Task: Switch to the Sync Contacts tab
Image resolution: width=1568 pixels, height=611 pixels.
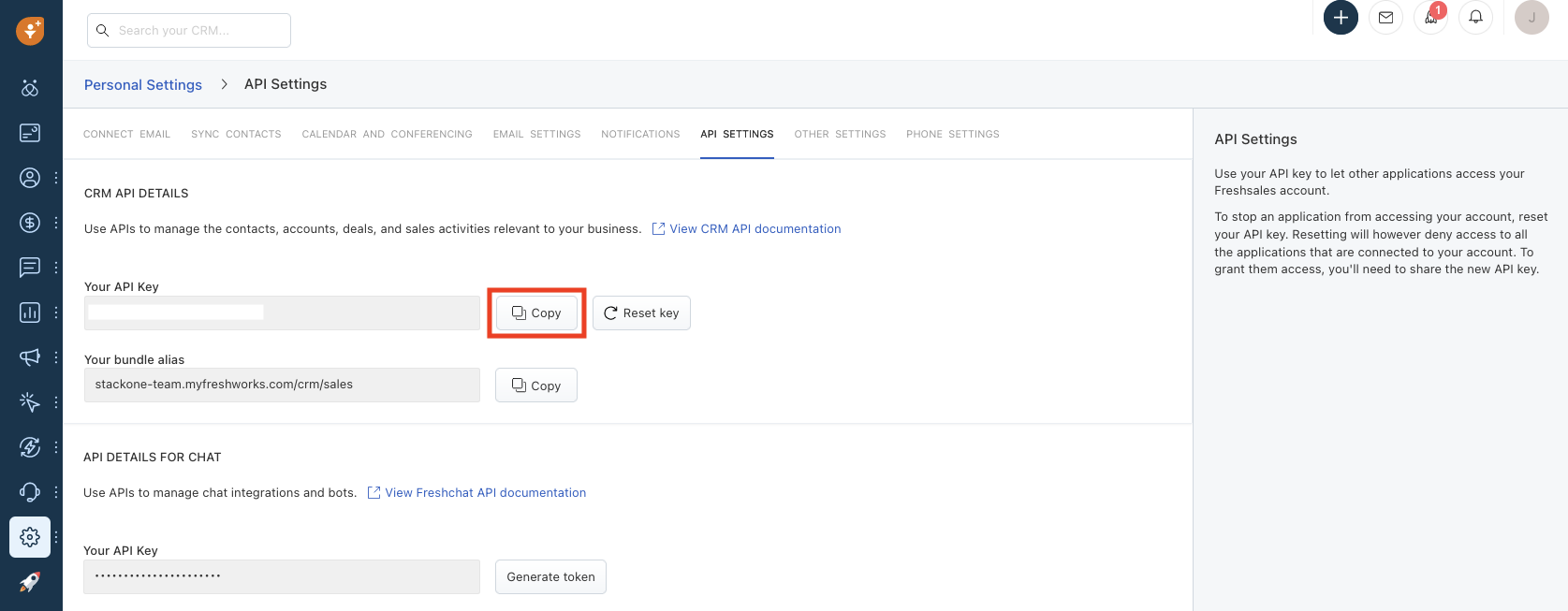Action: (236, 135)
